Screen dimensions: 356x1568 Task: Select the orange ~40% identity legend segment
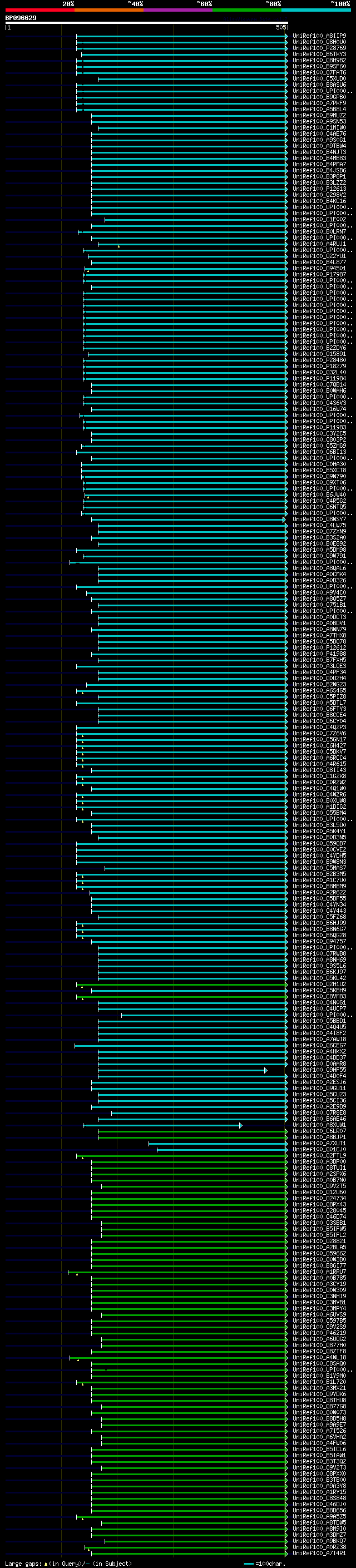coord(109,10)
